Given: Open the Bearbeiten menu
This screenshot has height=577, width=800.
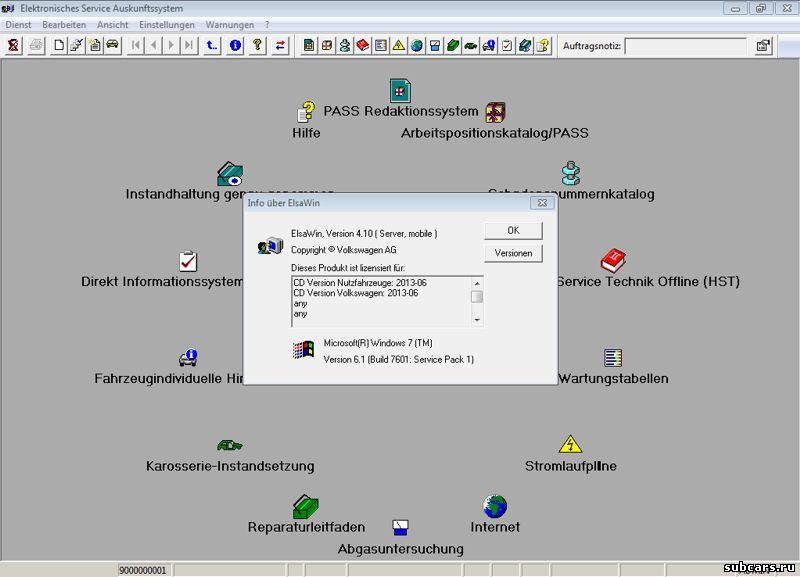Looking at the screenshot, I should tap(64, 24).
